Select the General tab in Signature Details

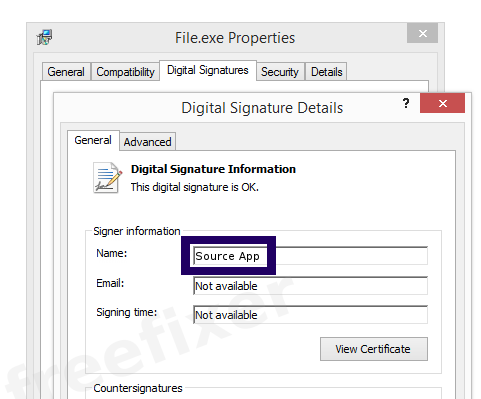pyautogui.click(x=93, y=140)
